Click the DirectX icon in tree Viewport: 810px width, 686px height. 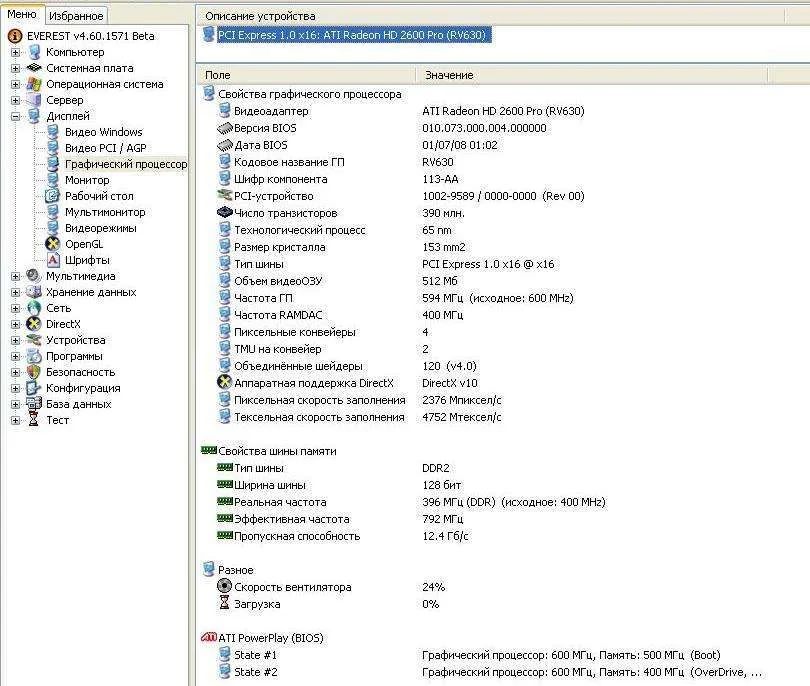point(34,324)
